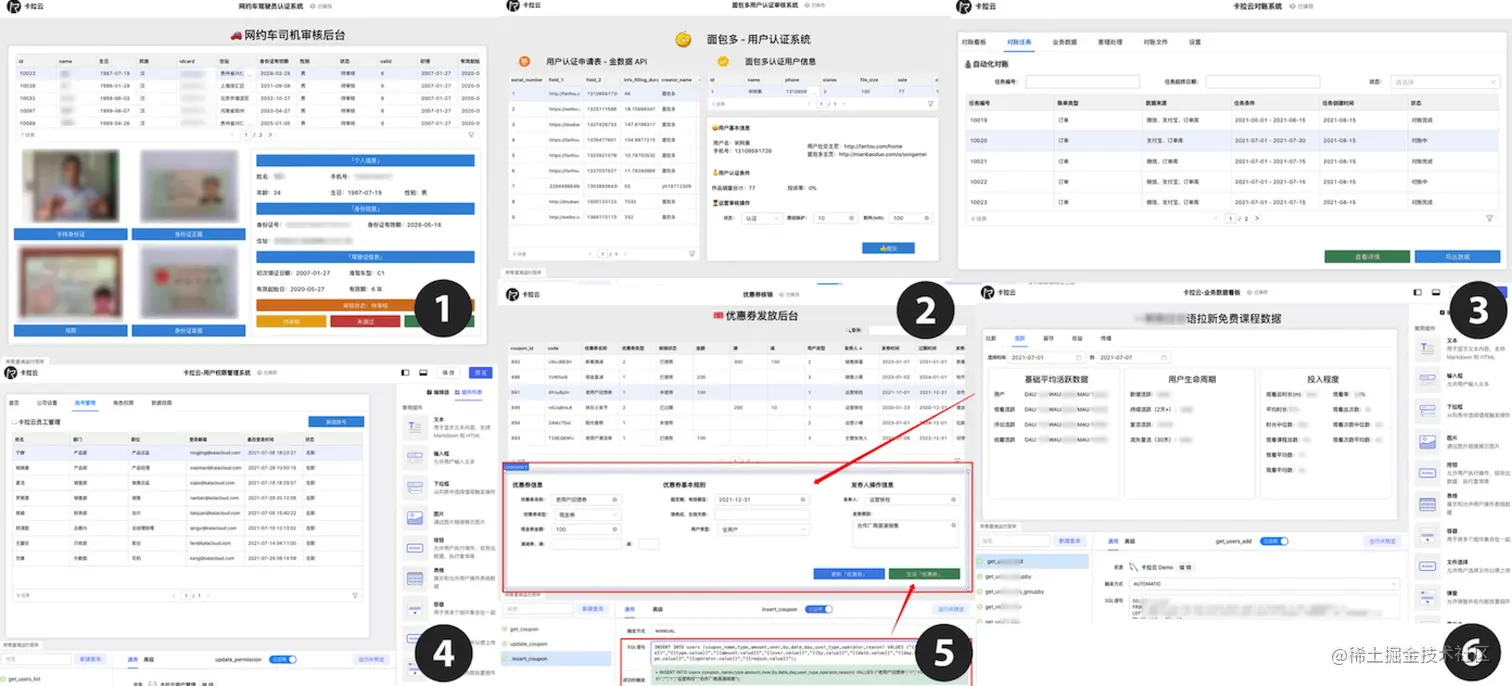Select the 图片 component icon in the permission window
This screenshot has height=686, width=1512.
414,520
